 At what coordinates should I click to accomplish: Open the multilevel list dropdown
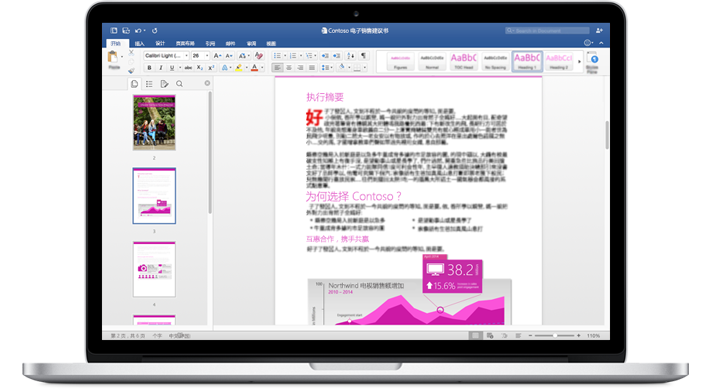click(x=316, y=56)
